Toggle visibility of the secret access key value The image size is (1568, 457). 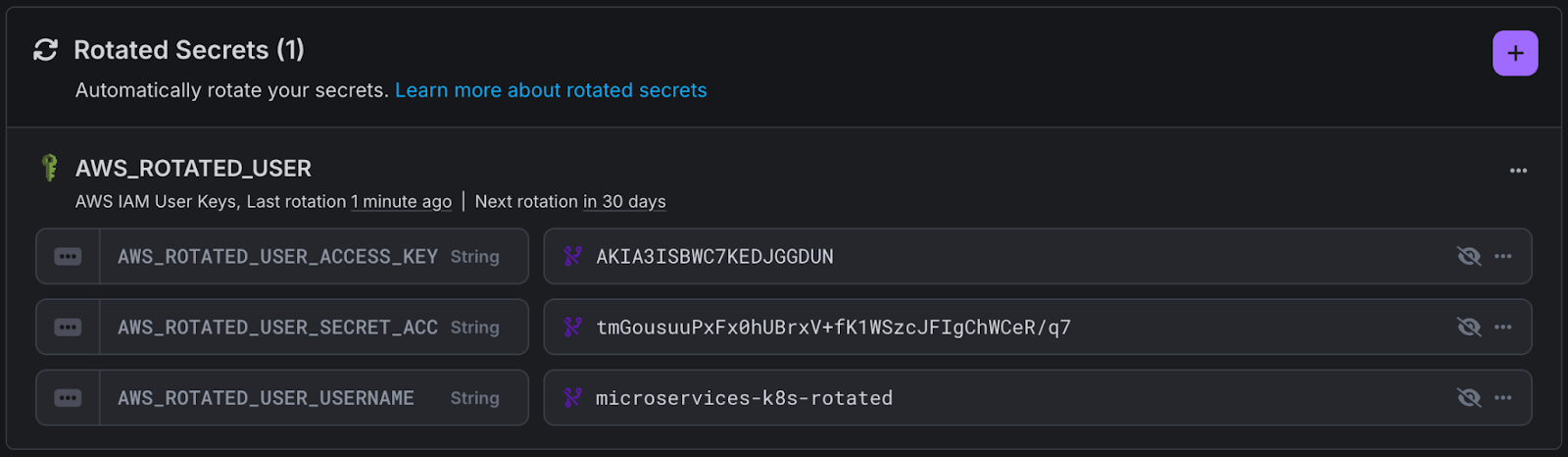[1468, 328]
